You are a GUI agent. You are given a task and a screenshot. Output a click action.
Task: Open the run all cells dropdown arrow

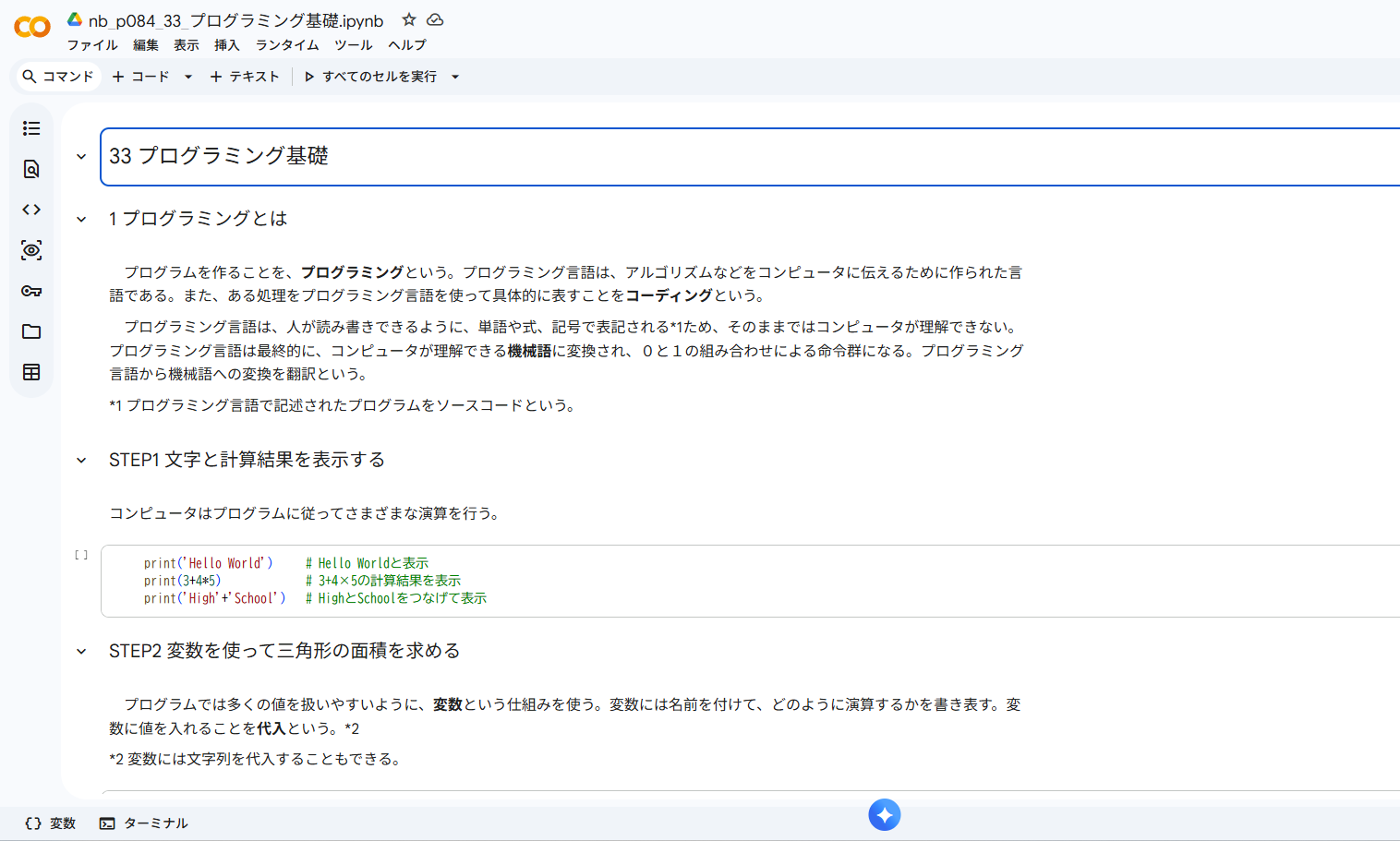click(455, 77)
